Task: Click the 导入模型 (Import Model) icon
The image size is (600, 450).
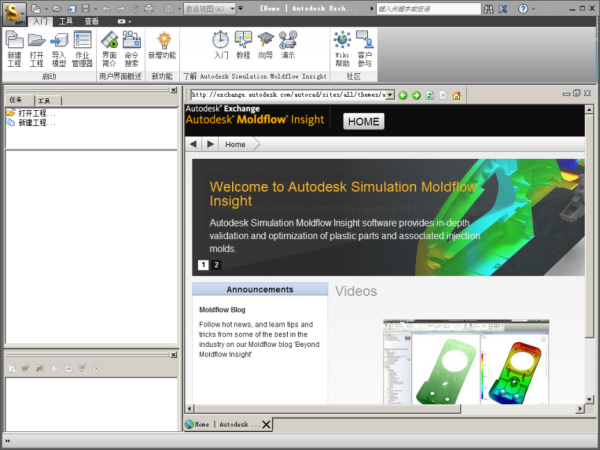Action: point(59,49)
